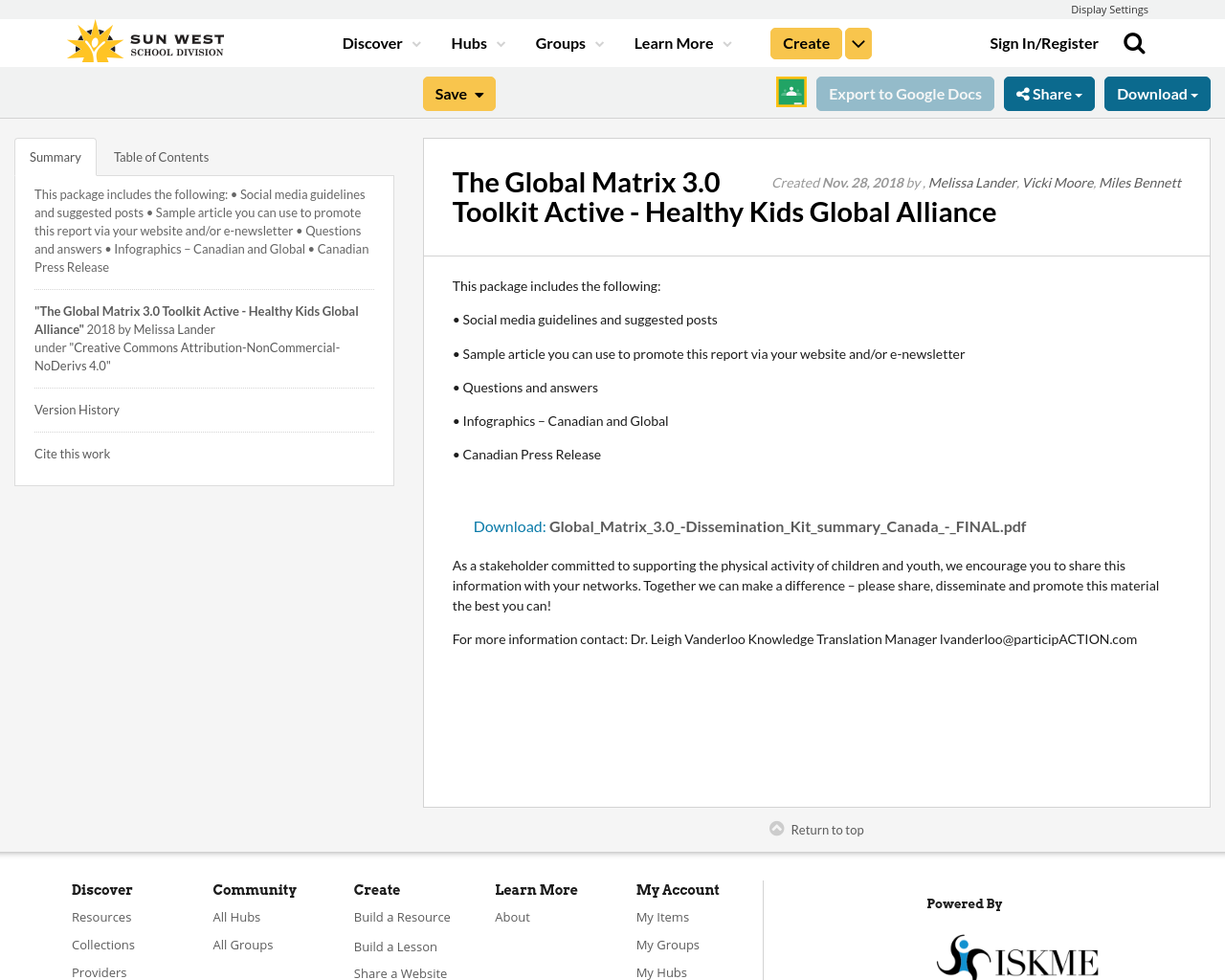Expand the Hubs dropdown
This screenshot has width=1225, height=980.
(477, 41)
